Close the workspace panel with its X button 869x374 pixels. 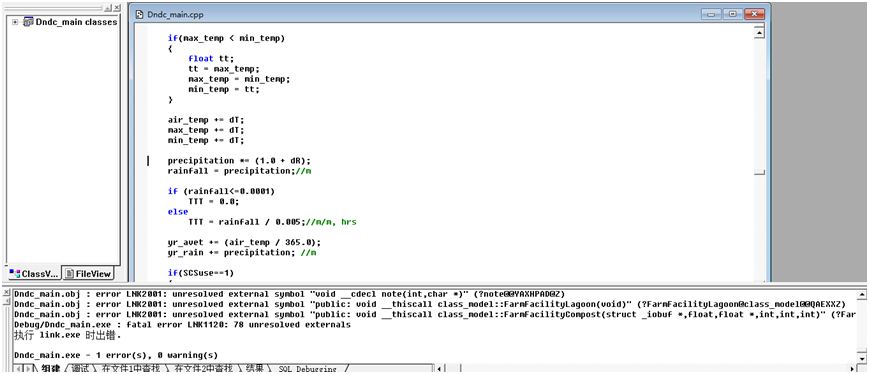coord(117,8)
